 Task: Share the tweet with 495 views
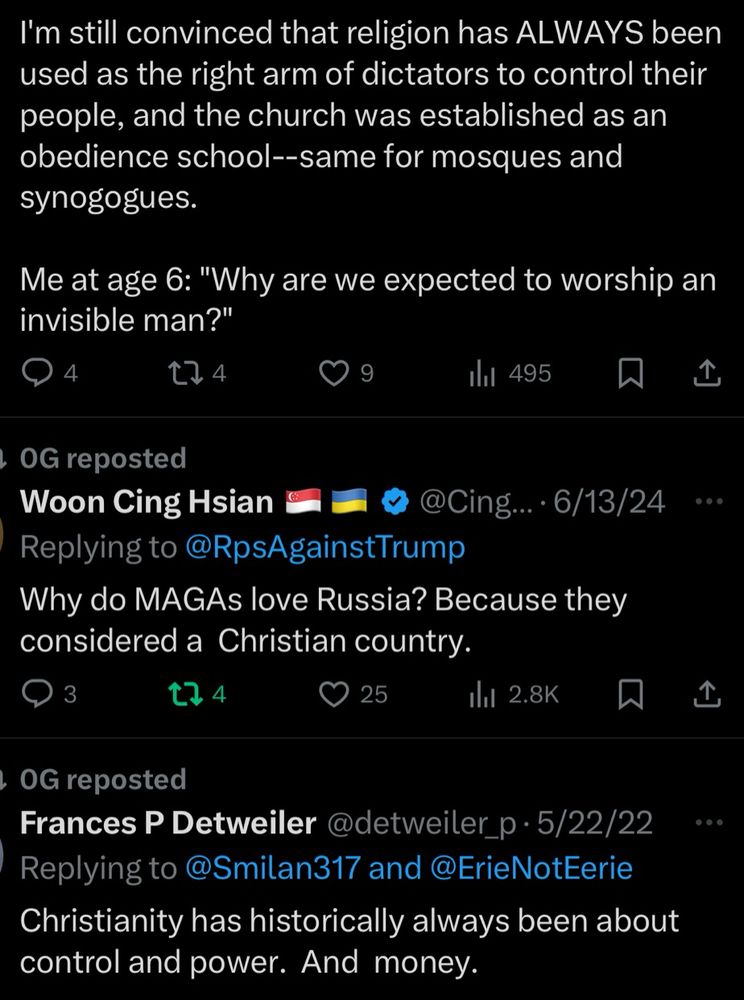pos(706,374)
